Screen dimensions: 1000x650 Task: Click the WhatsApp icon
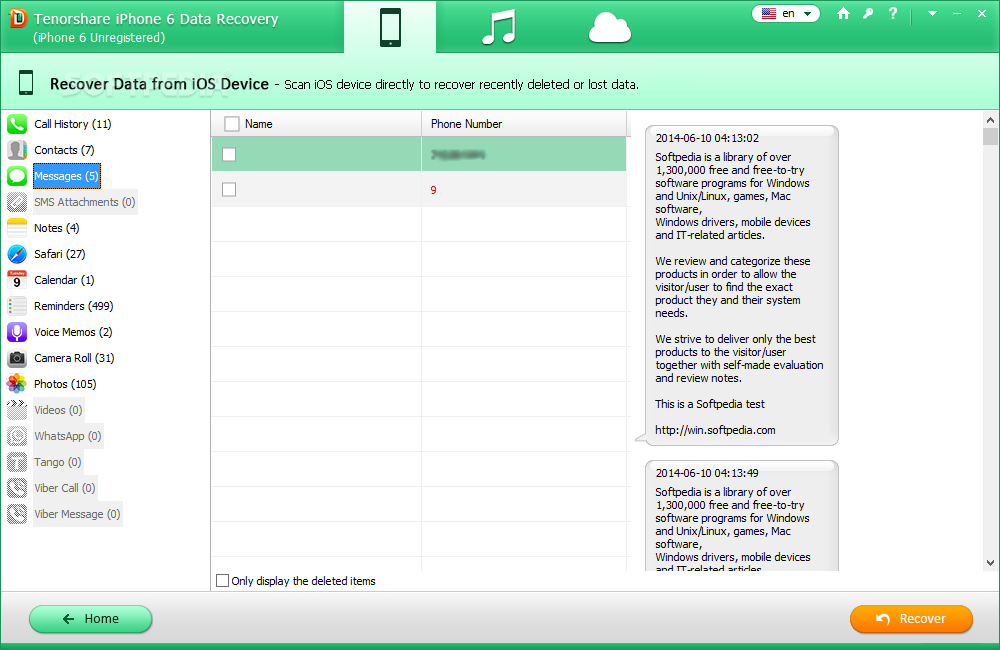(x=17, y=436)
